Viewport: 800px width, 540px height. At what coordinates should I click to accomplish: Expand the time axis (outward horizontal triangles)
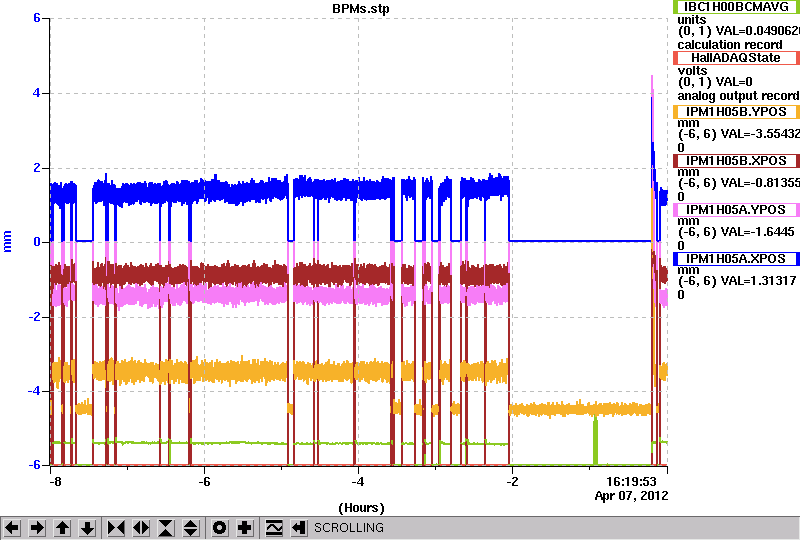[141, 528]
